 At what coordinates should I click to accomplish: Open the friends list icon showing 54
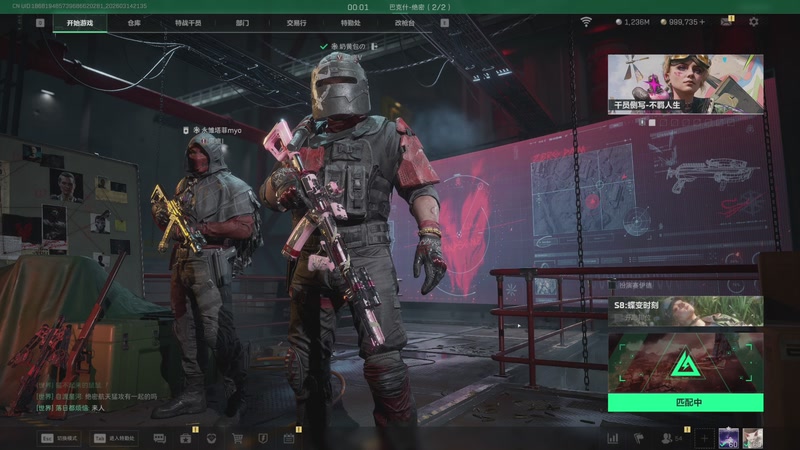point(671,438)
